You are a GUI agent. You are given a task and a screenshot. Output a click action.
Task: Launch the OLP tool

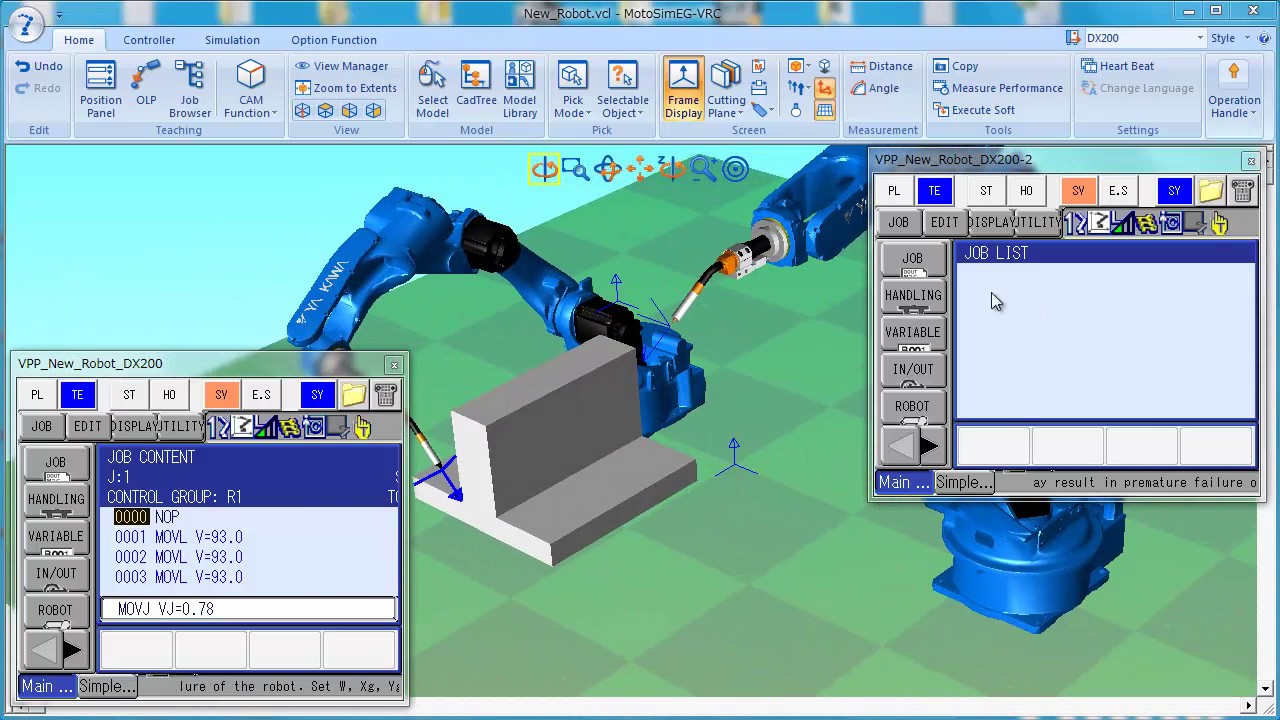click(x=146, y=83)
